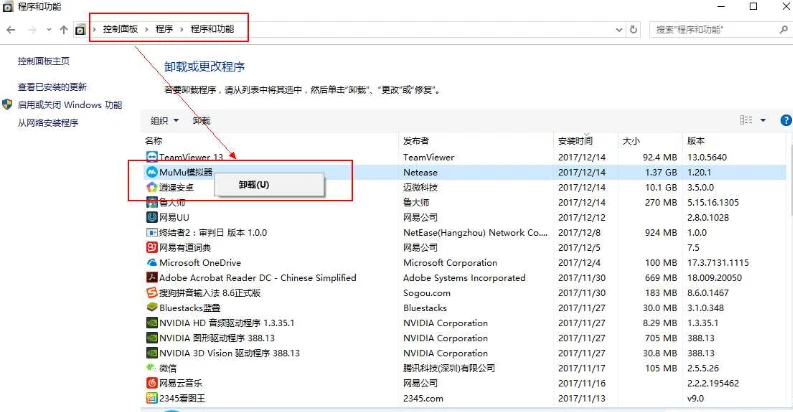Choose 卸载(U) in the context menu
This screenshot has height=412, width=793.
[270, 185]
